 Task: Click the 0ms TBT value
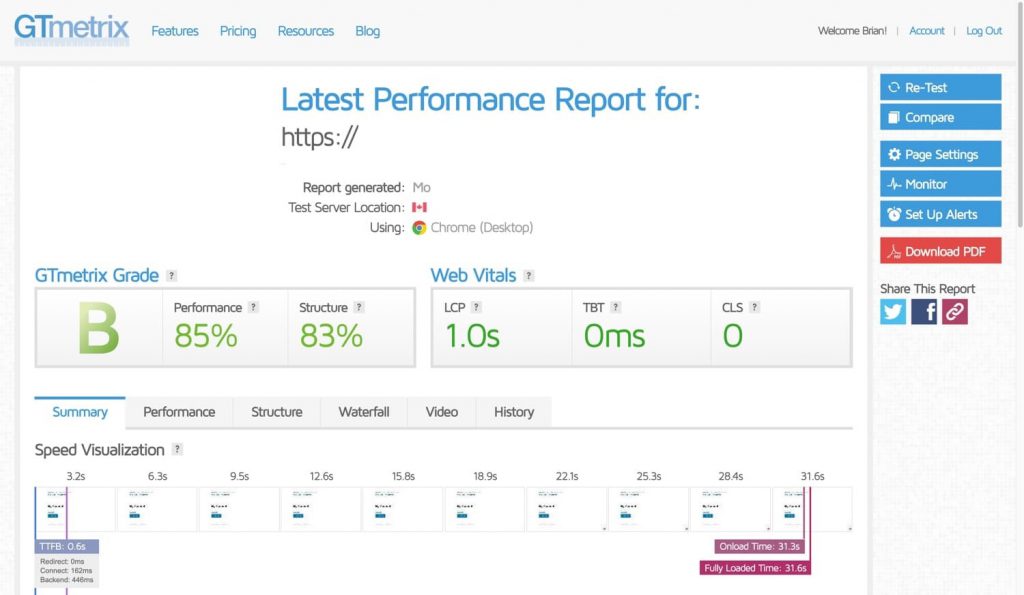click(614, 336)
